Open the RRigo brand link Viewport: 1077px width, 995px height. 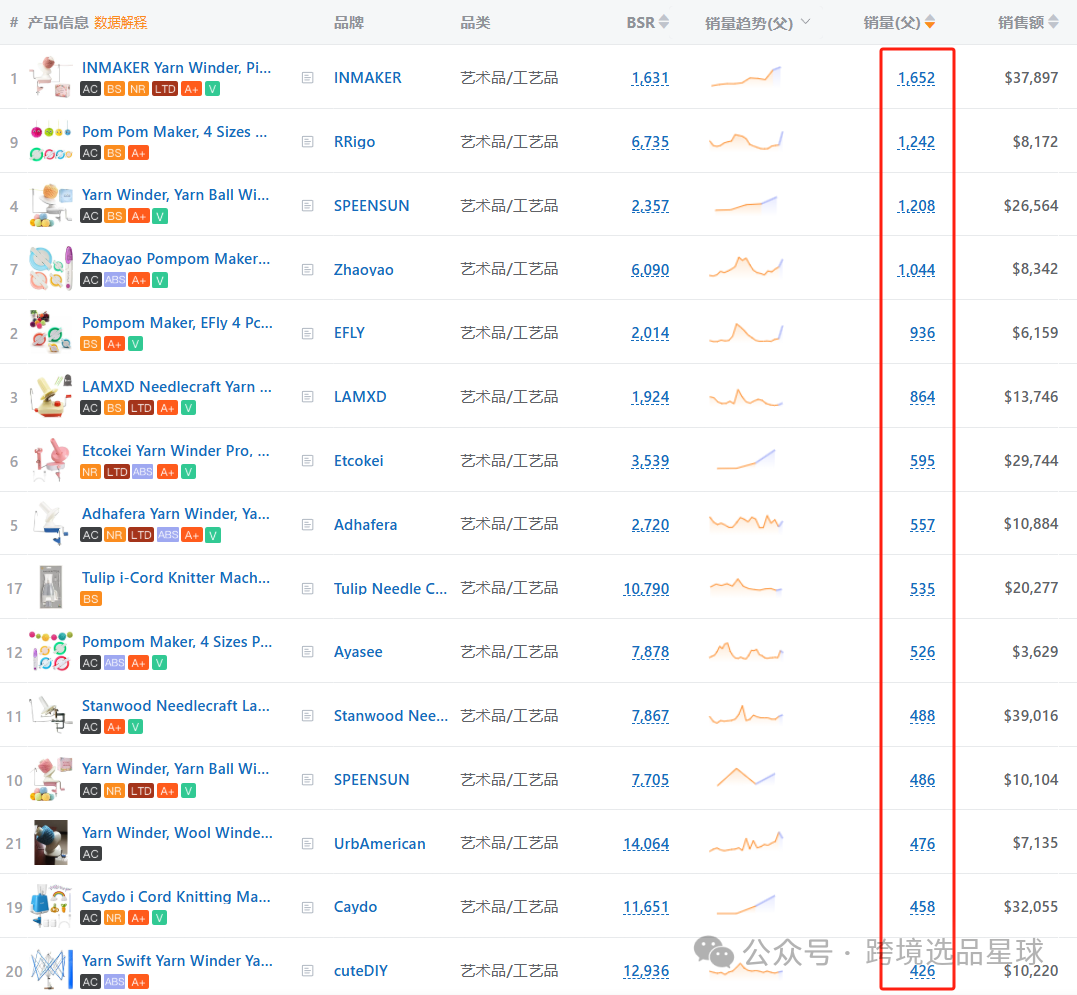[354, 142]
